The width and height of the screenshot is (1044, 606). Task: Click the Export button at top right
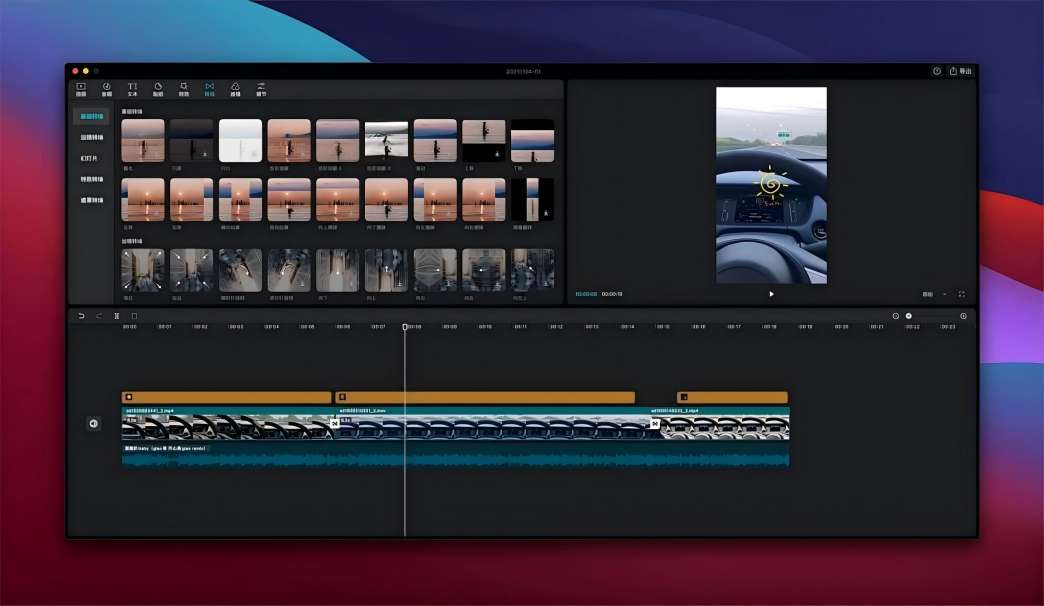pyautogui.click(x=960, y=71)
